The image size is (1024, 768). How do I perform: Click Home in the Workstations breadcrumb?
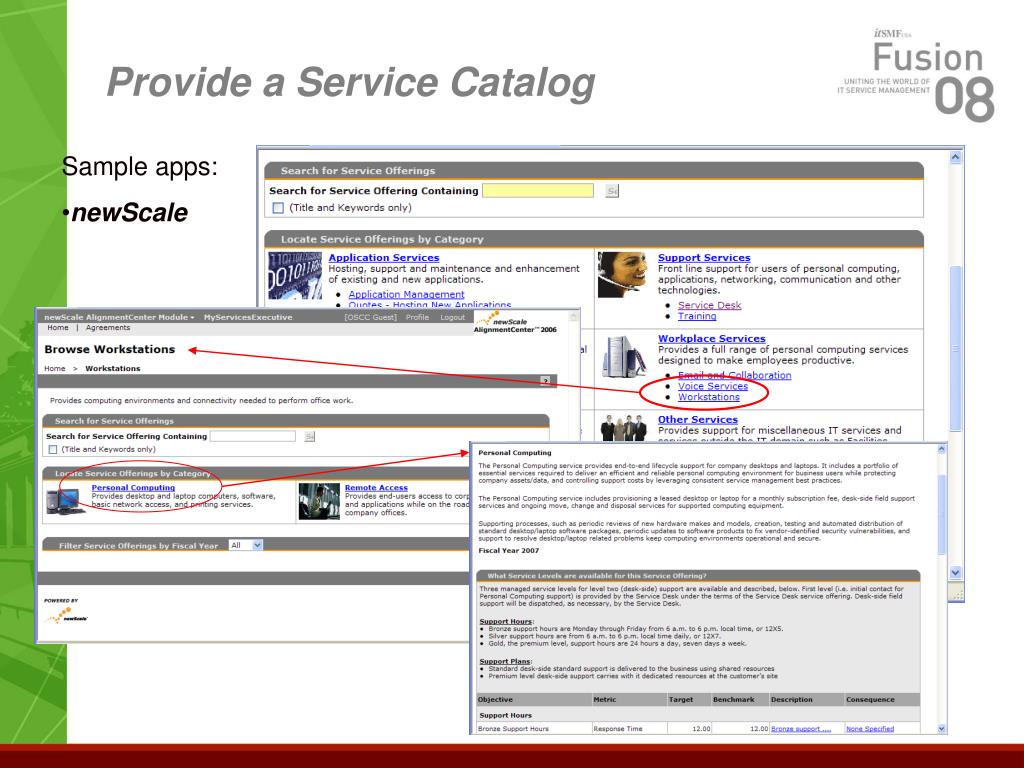coord(55,368)
